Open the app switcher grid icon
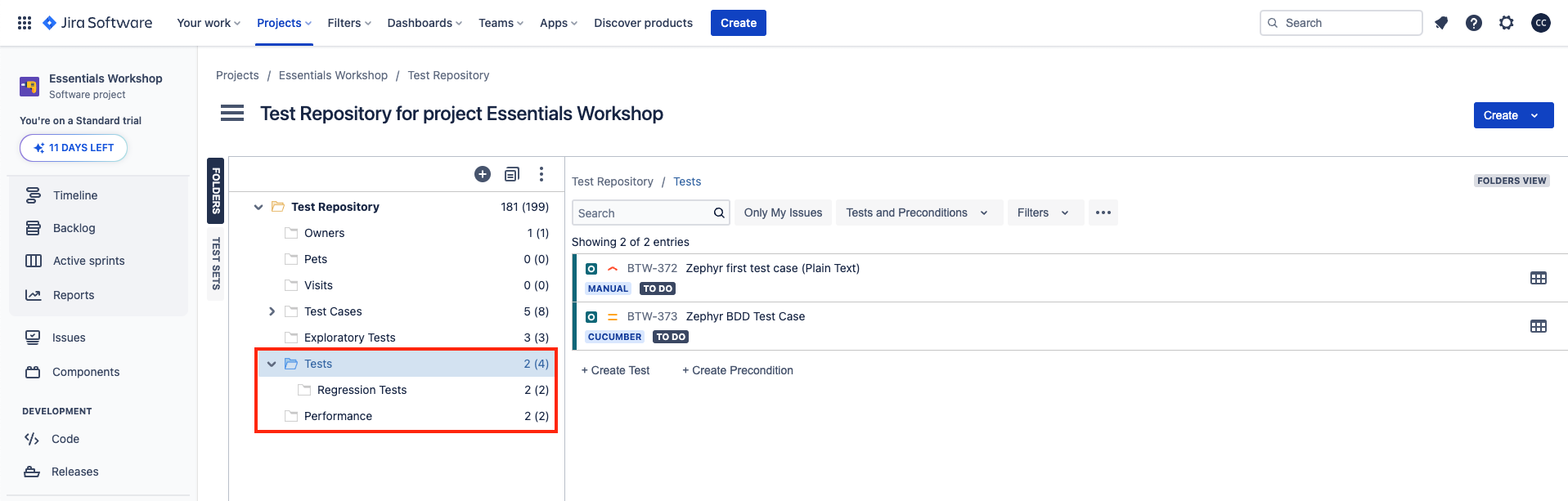This screenshot has width=1568, height=501. (x=25, y=23)
